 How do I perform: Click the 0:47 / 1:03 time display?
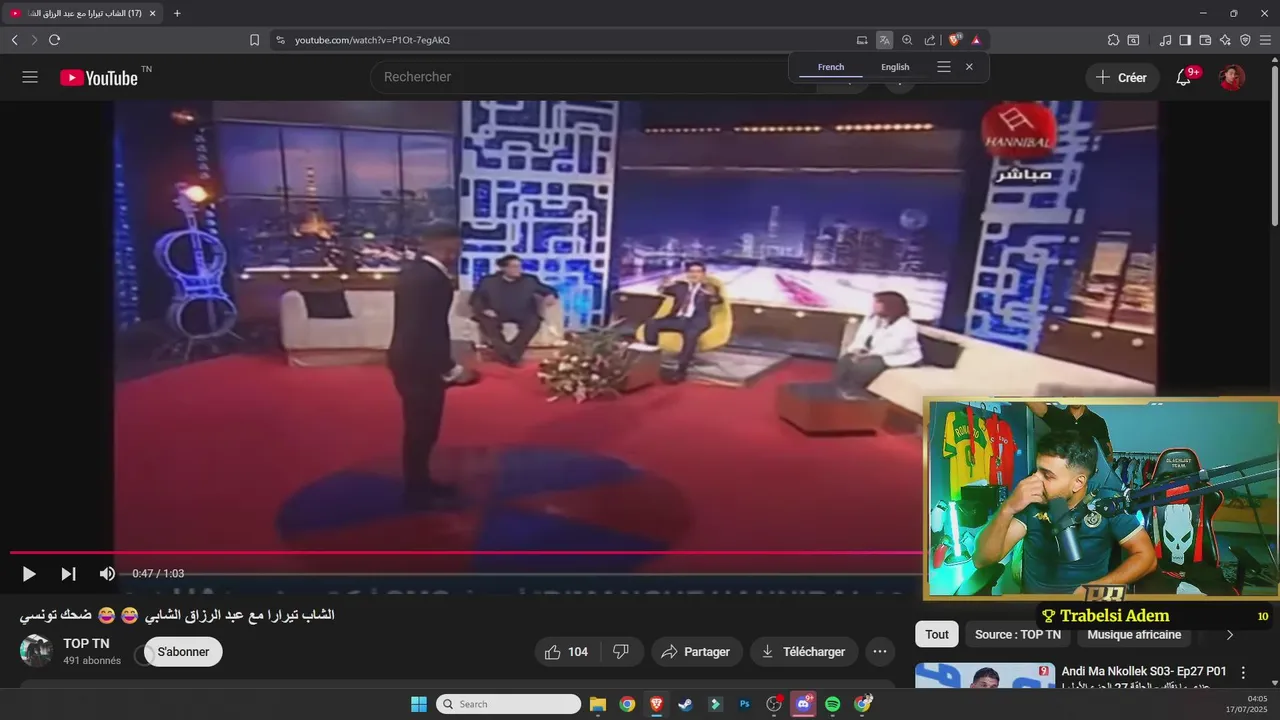(x=158, y=574)
